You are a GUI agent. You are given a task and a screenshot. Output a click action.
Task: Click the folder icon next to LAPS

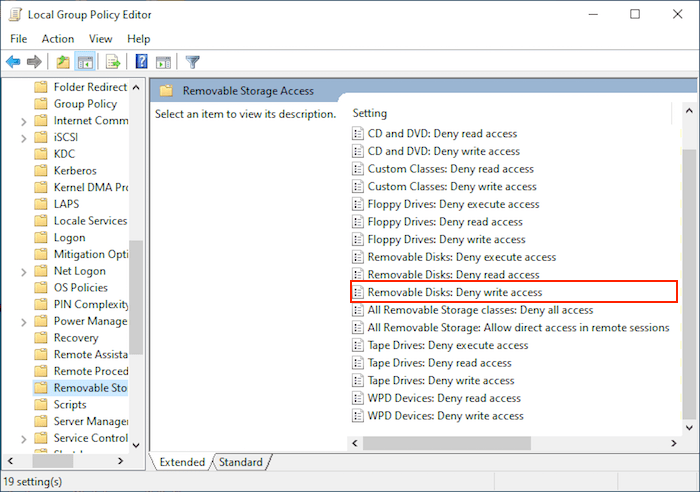[x=41, y=204]
